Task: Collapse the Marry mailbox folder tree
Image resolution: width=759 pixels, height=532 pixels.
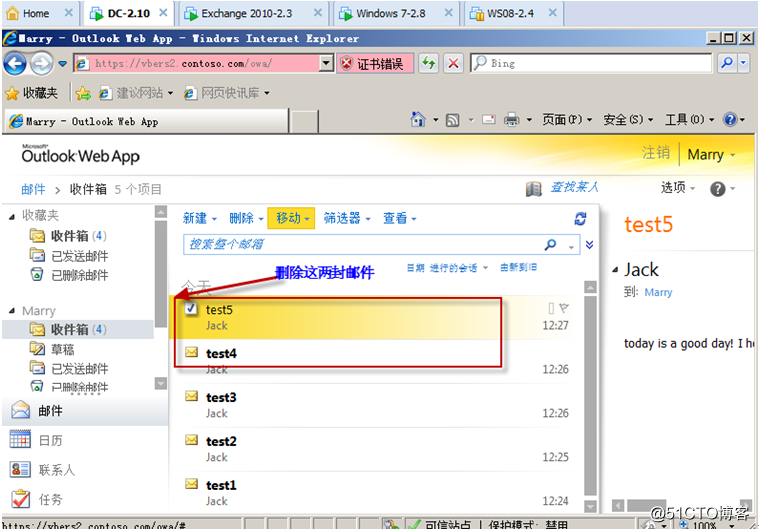Action: click(x=12, y=311)
